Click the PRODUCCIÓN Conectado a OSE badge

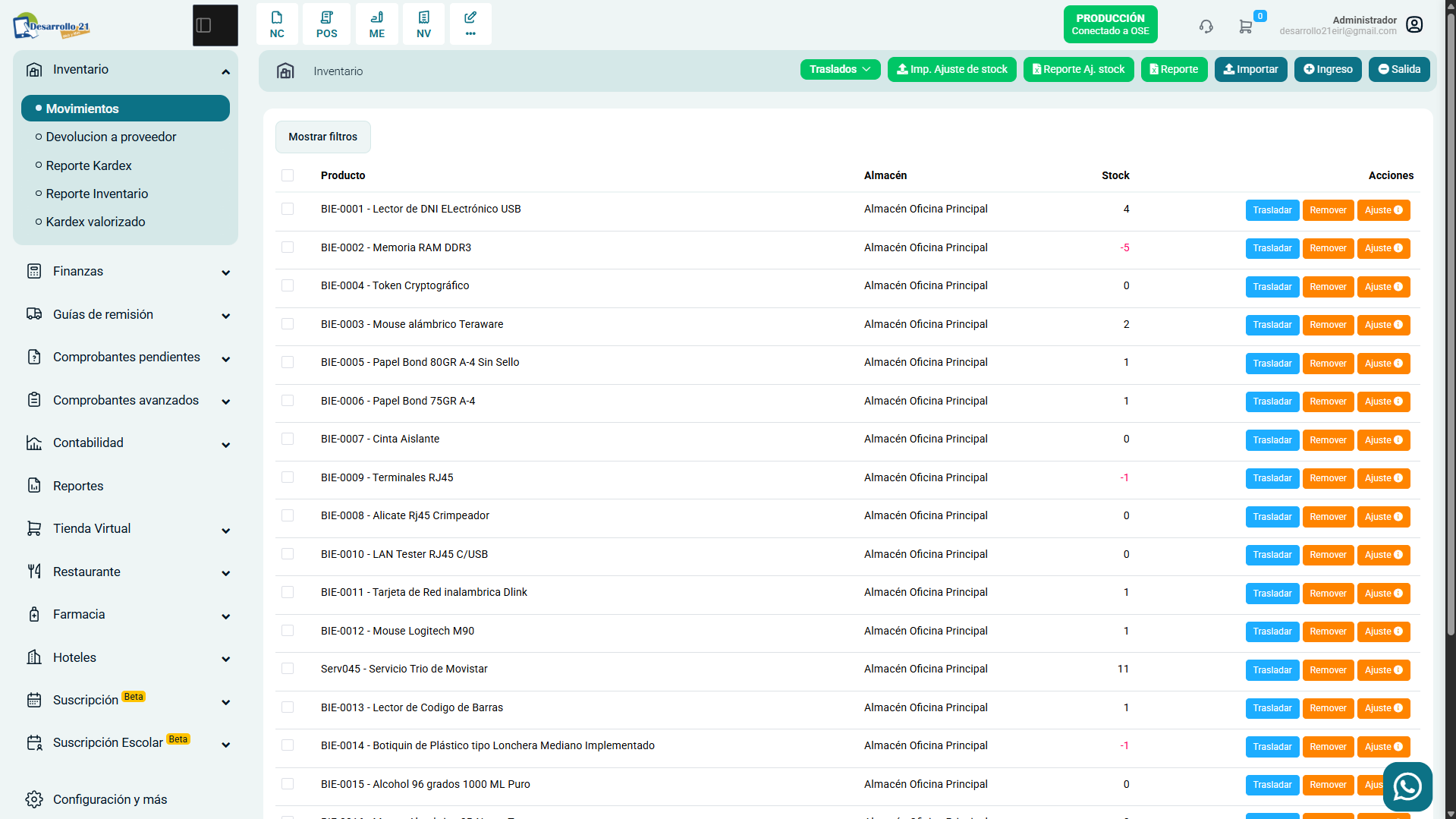tap(1110, 24)
